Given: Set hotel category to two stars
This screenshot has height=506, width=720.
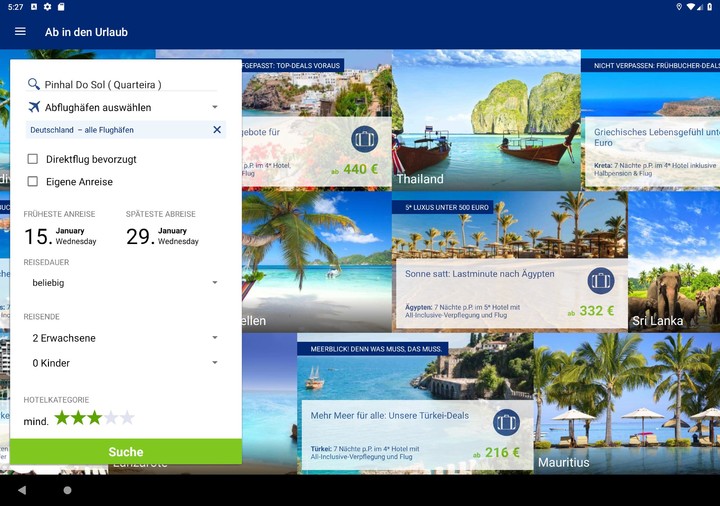Looking at the screenshot, I should pyautogui.click(x=79, y=418).
